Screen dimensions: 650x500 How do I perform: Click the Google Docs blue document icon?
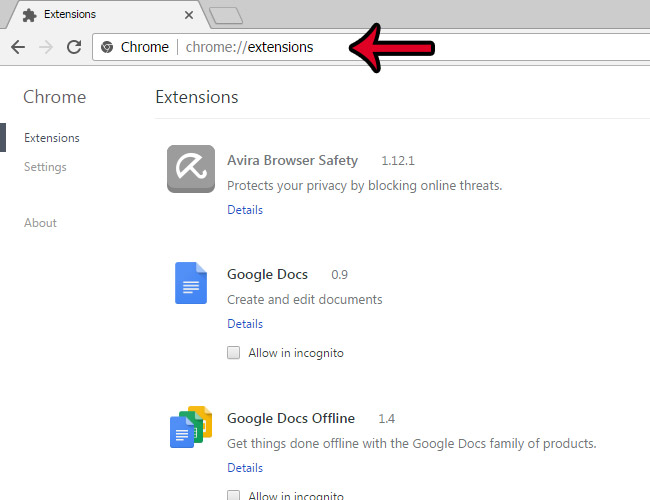[191, 283]
